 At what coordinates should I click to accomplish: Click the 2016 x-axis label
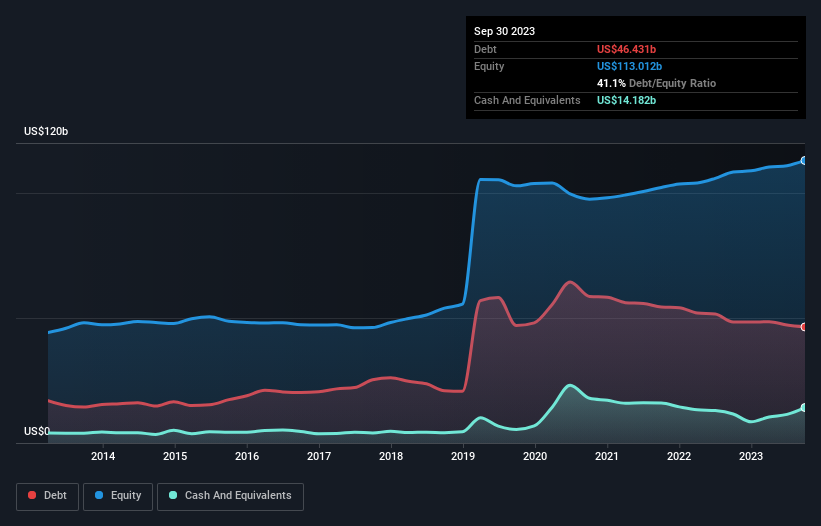click(x=247, y=456)
